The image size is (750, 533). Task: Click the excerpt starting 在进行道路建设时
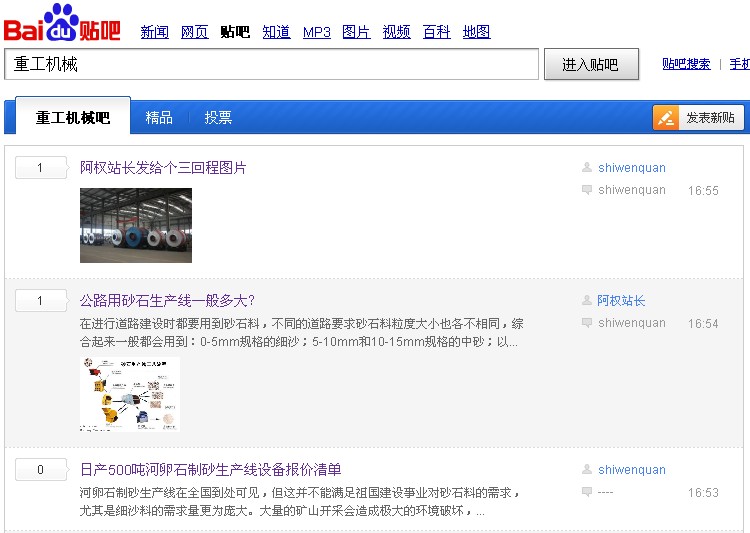tap(301, 333)
